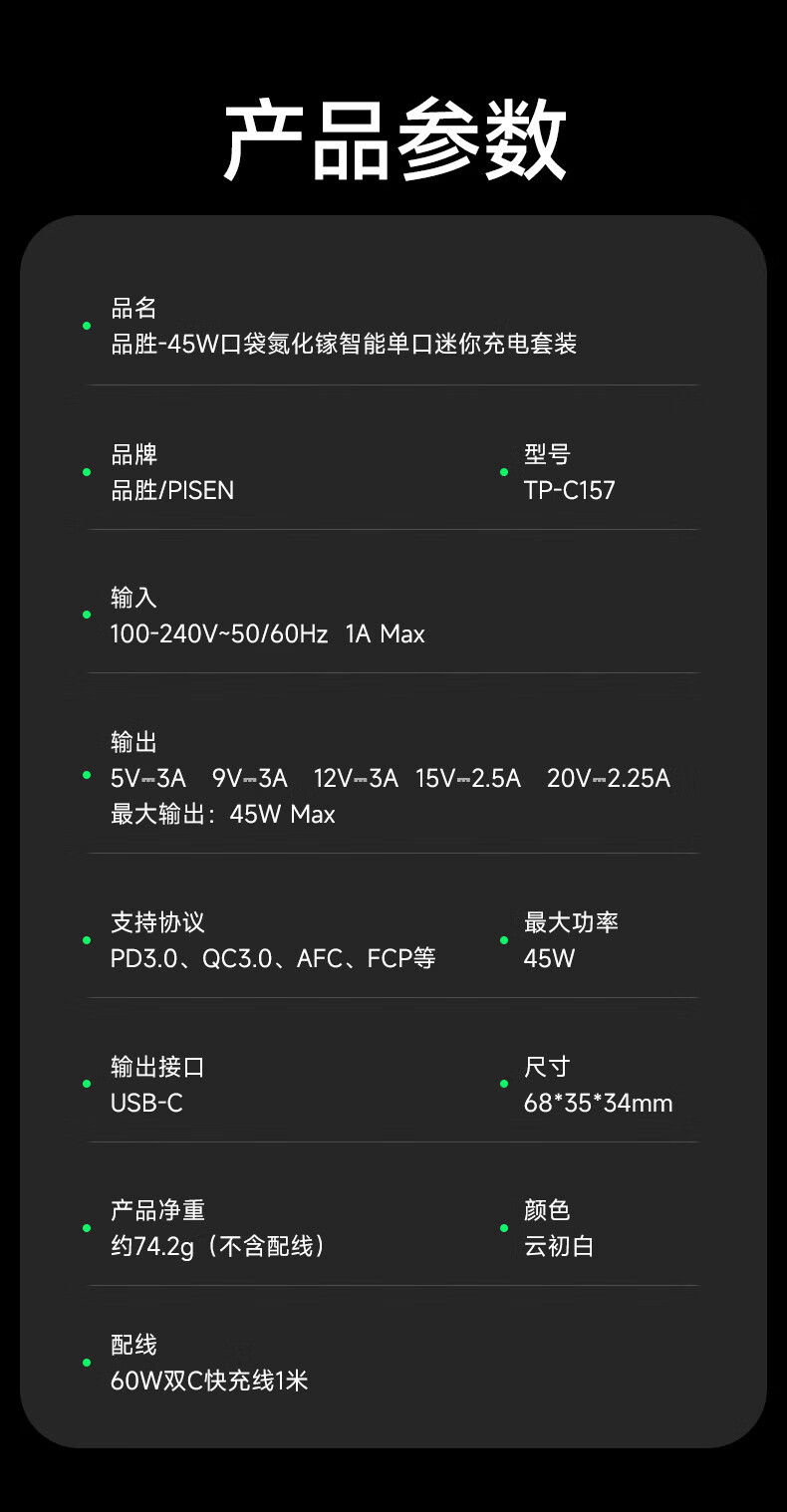Screen dimensions: 787x1512
Task: Click the green dot beside 输出接口
Action: coord(87,1084)
